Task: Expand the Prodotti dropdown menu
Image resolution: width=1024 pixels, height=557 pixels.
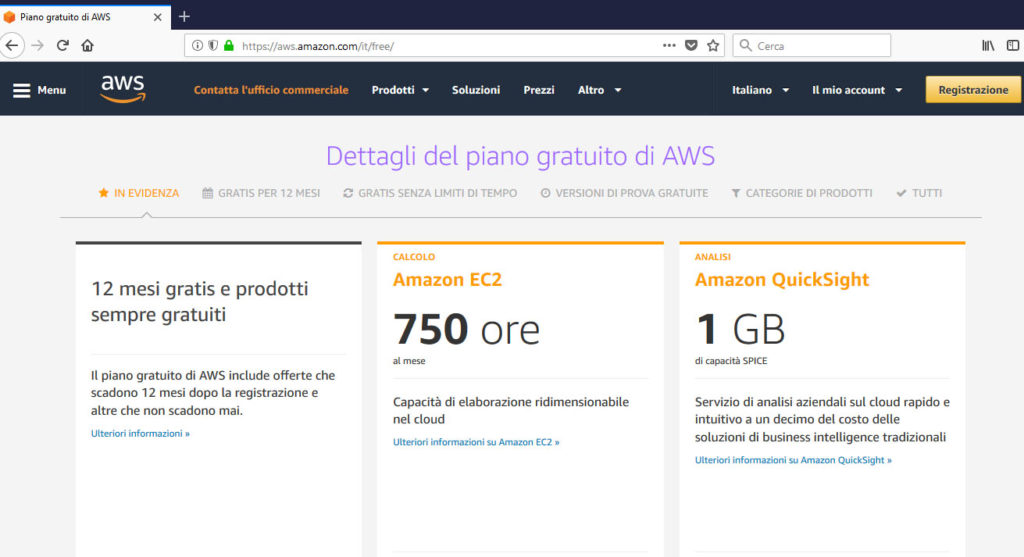Action: click(400, 90)
